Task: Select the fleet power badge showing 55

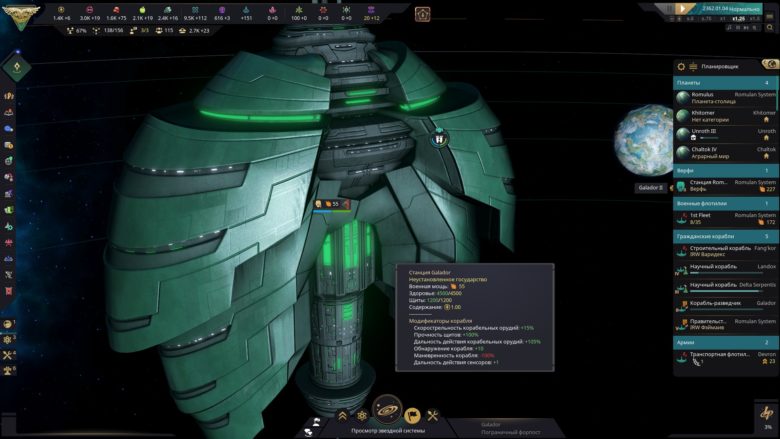Action: 332,204
